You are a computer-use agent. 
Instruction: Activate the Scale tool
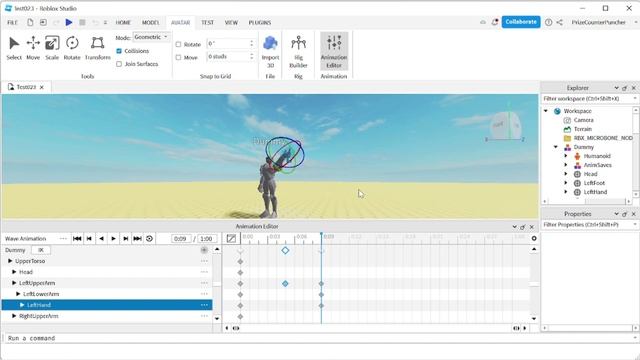[52, 48]
